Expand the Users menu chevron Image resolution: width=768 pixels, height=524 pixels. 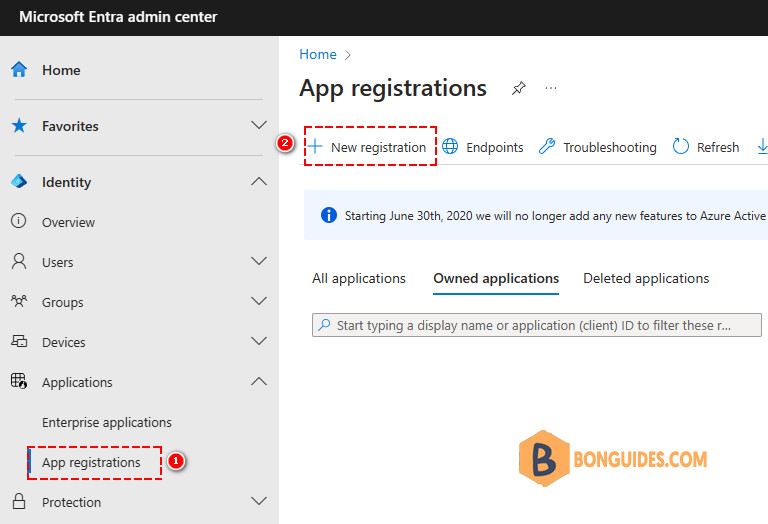point(259,261)
